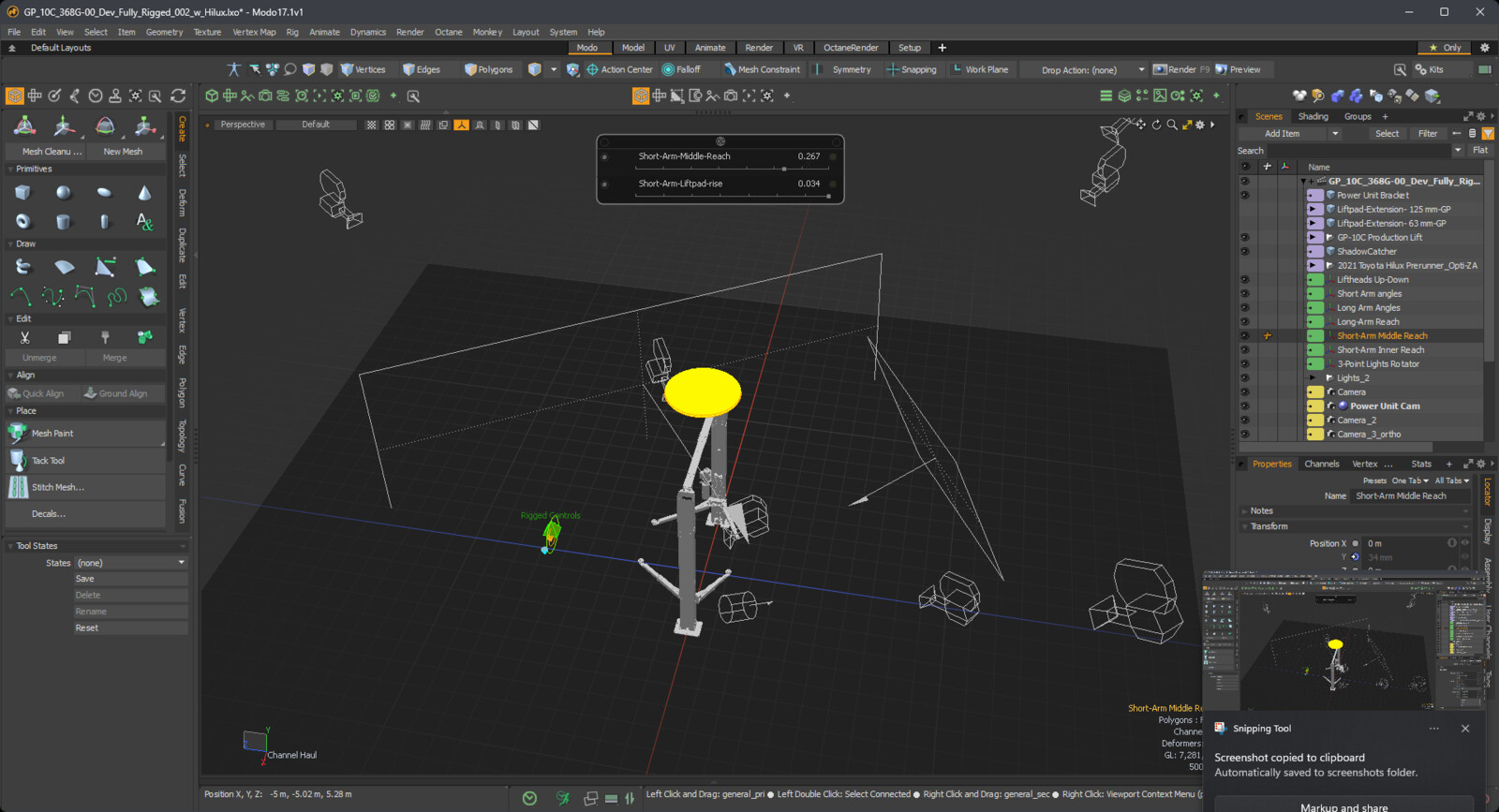
Task: Toggle visibility of Liftheads Up-Down
Action: click(x=1245, y=280)
